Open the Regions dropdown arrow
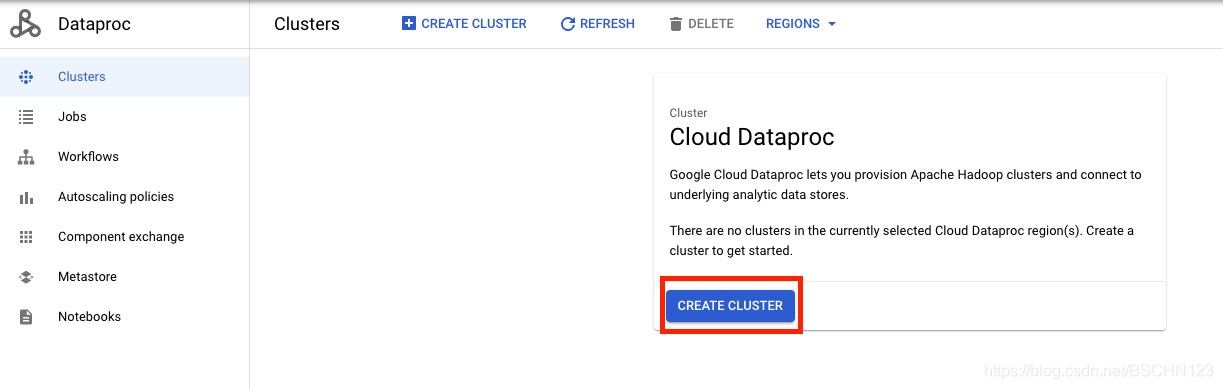 [832, 24]
